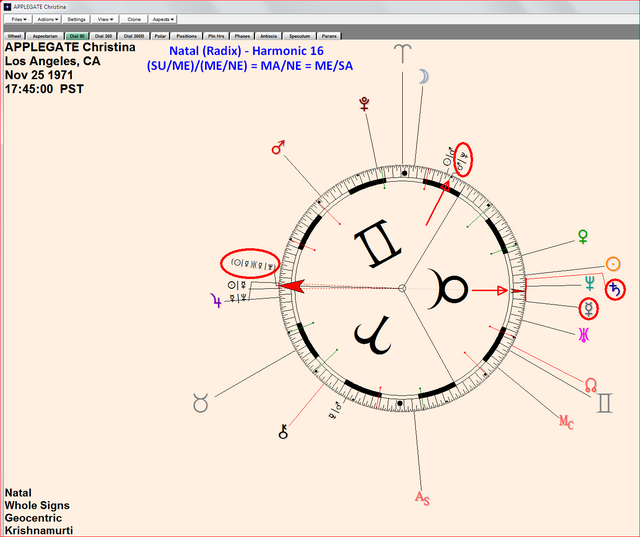Viewport: 640px width, 537px height.
Task: Switch to the Aspectarian tab
Action: click(x=45, y=36)
